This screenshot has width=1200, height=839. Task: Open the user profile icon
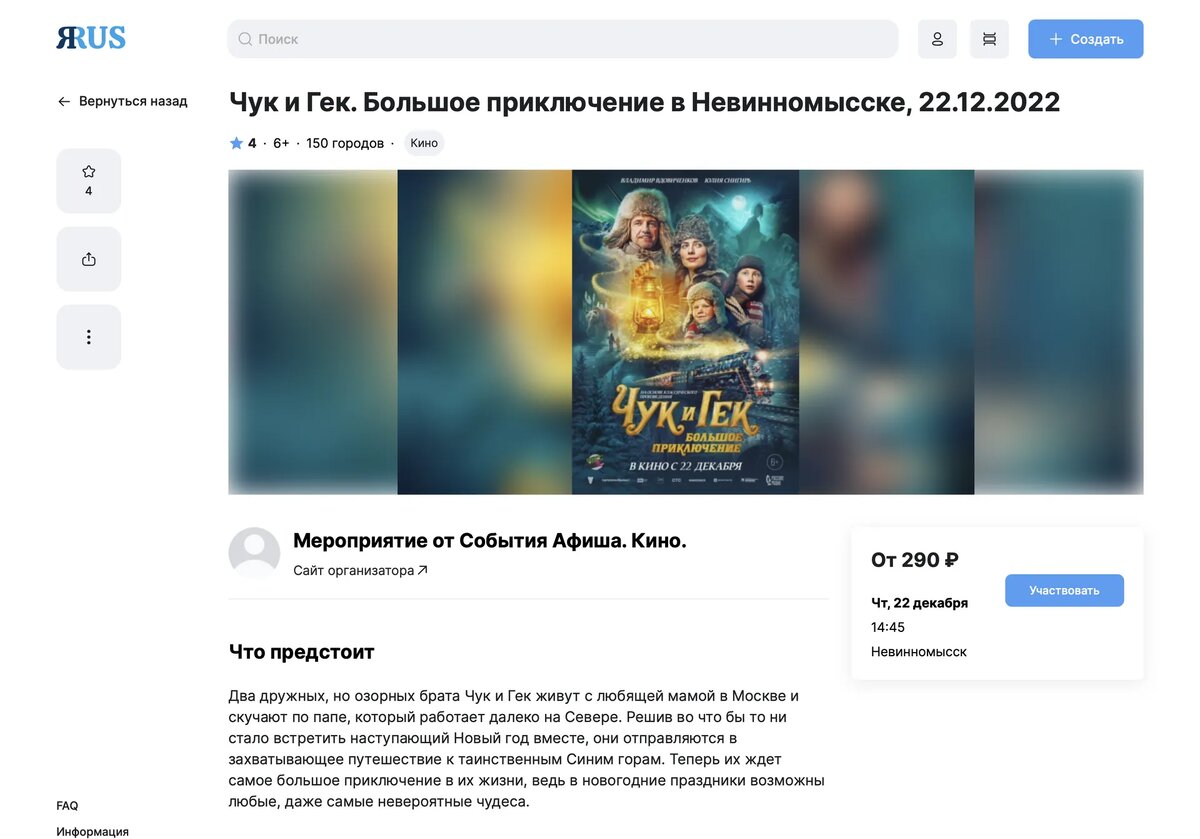point(937,39)
